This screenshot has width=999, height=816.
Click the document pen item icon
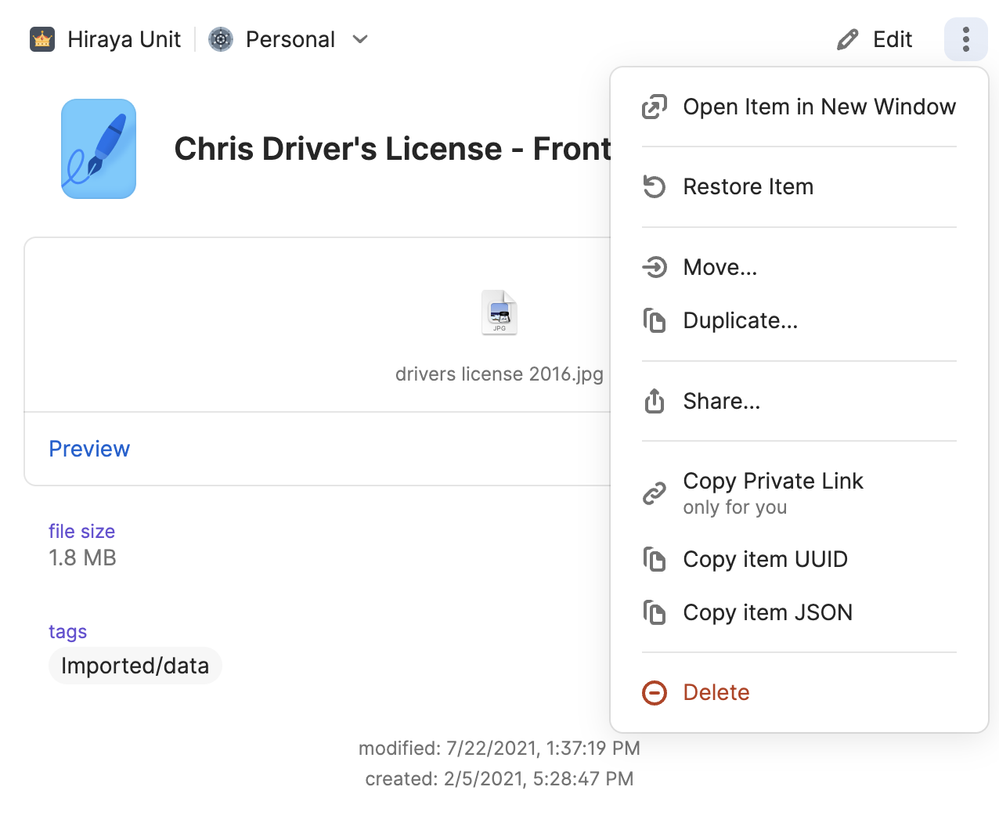coord(98,149)
